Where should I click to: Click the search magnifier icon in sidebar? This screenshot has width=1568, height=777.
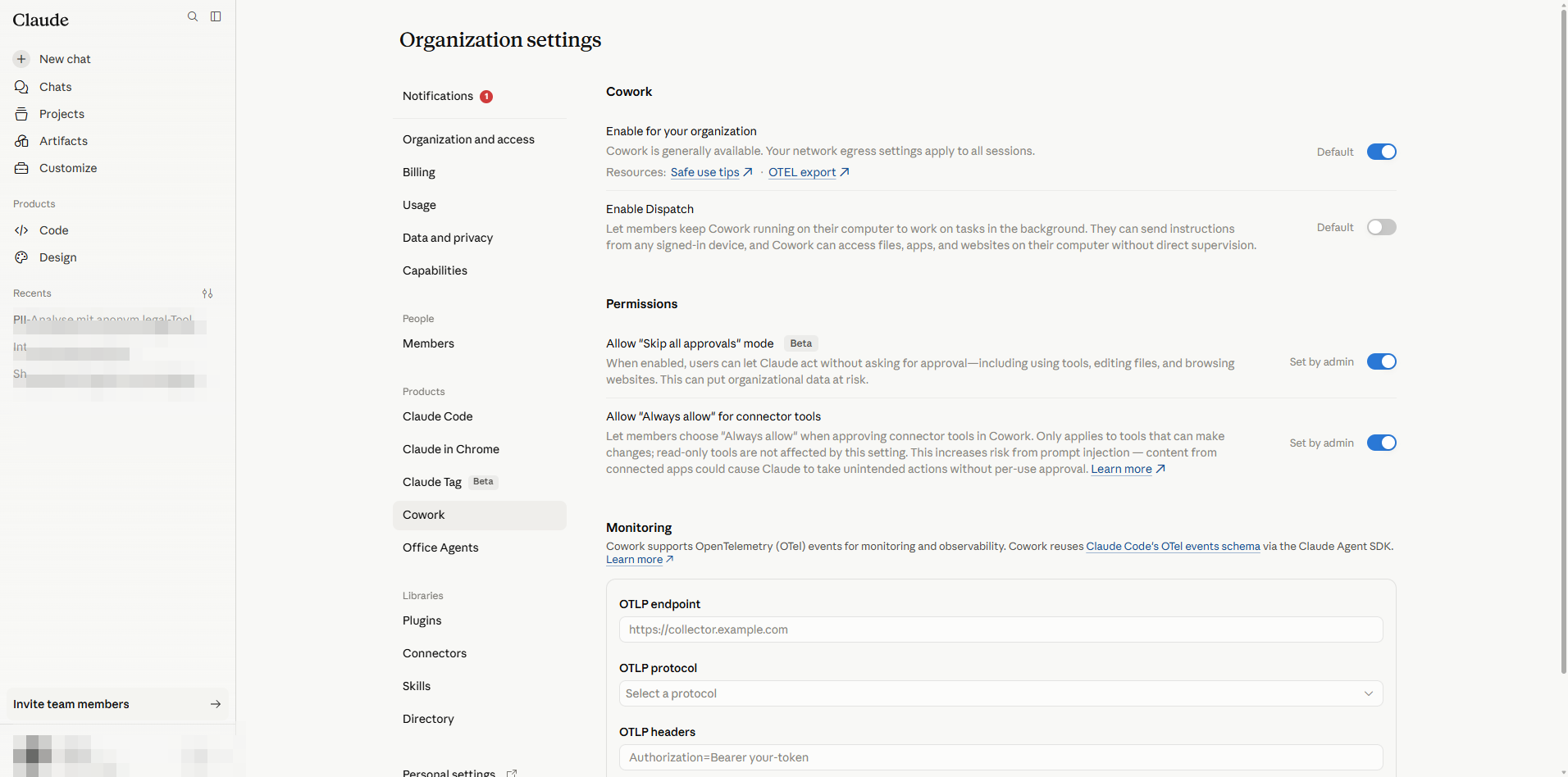tap(193, 16)
